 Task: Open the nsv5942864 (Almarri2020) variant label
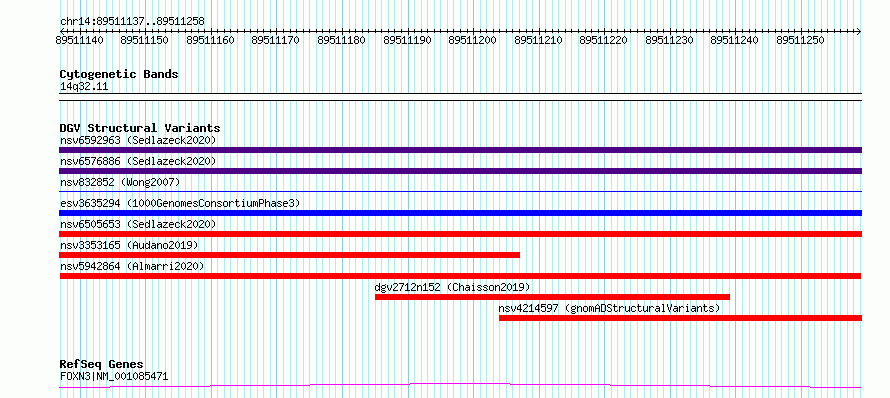click(x=132, y=266)
